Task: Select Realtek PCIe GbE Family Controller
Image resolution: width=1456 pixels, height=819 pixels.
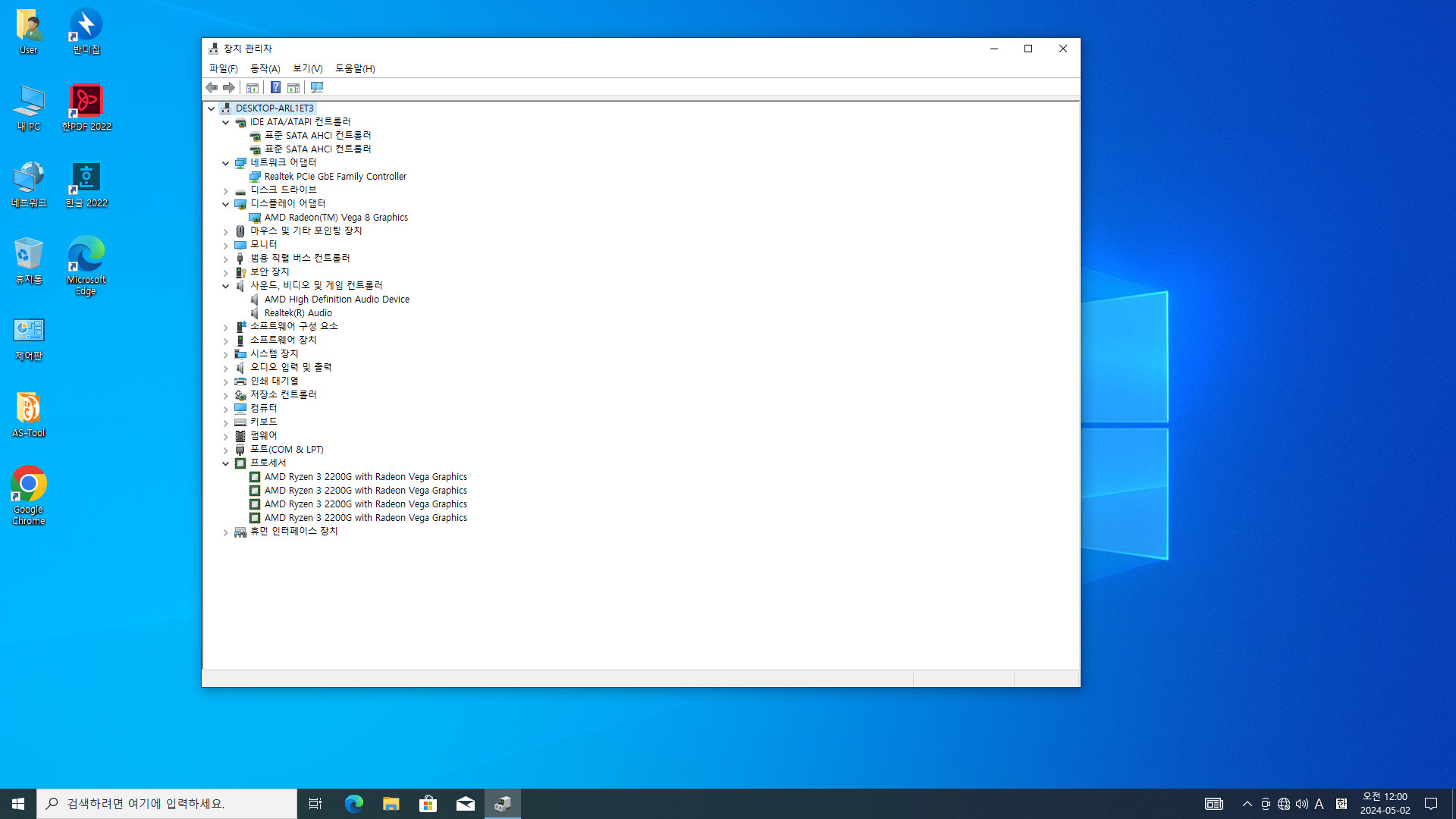Action: tap(335, 177)
